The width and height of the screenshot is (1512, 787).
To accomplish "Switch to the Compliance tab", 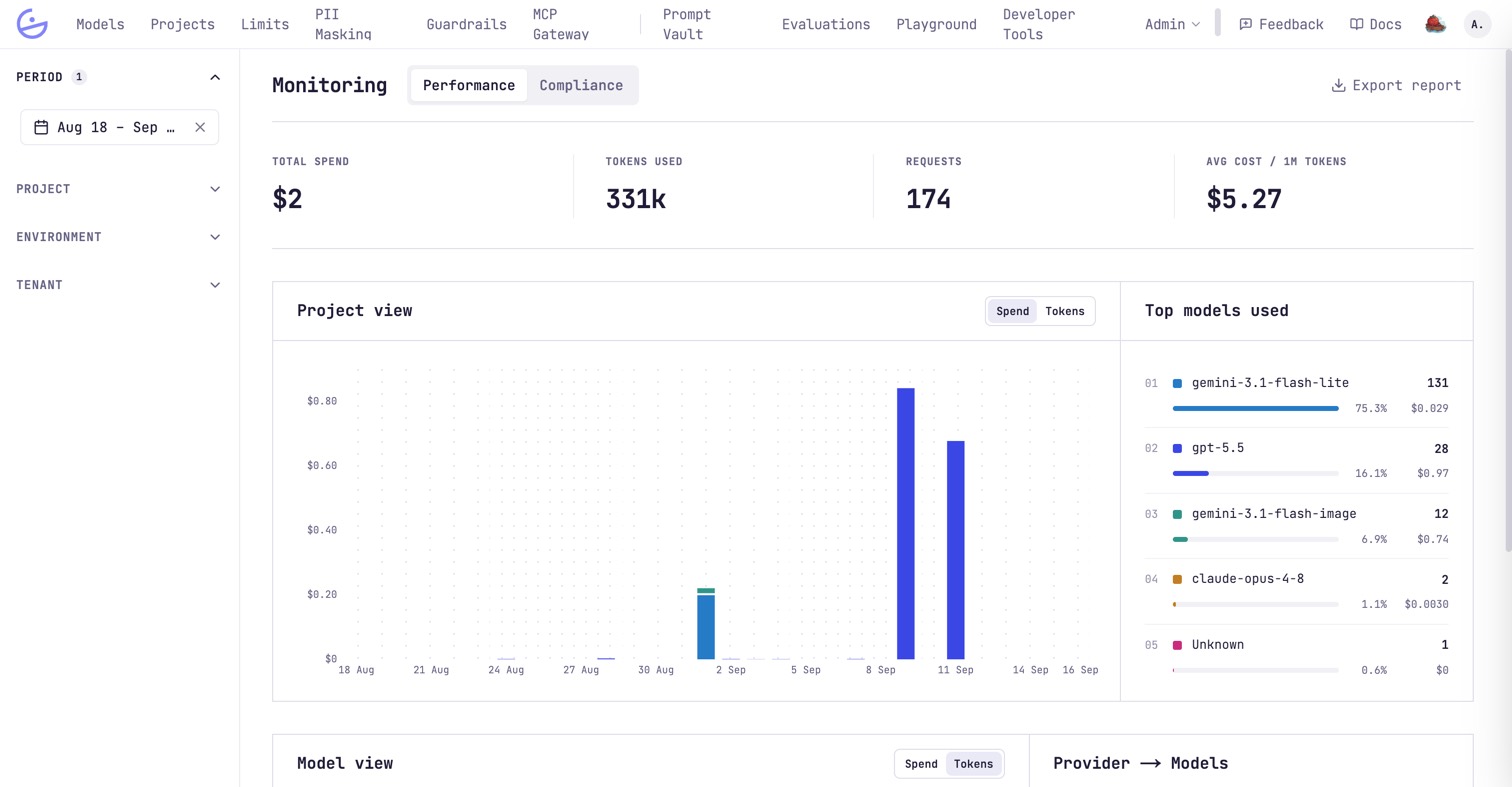I will (x=581, y=85).
